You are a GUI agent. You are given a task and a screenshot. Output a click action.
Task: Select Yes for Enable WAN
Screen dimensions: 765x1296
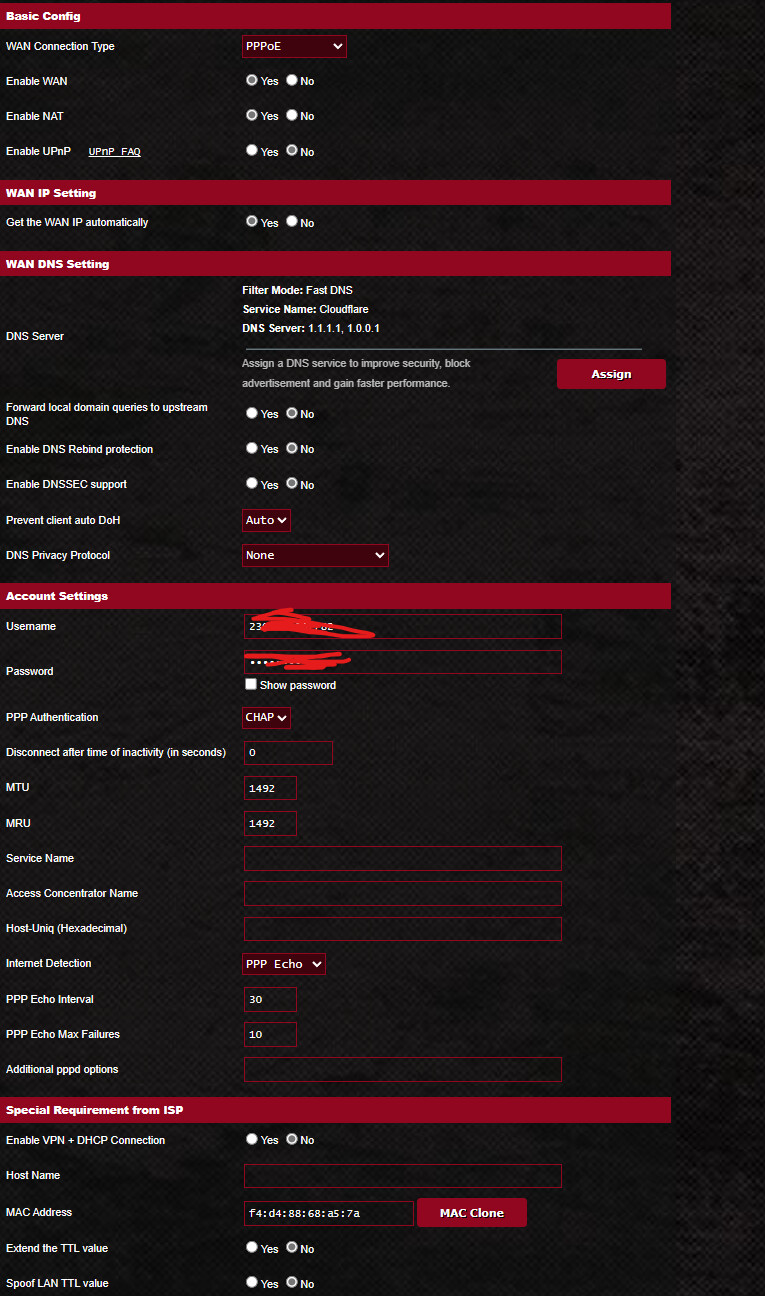(x=252, y=80)
